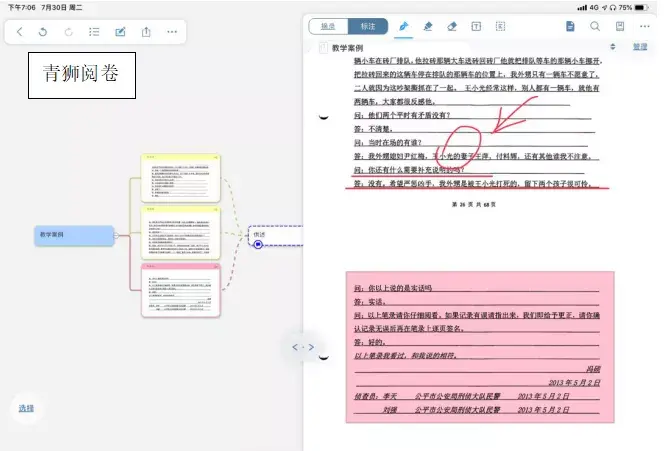Tap the line 问：他们两个平时有矛盾没有？

[x=402, y=115]
